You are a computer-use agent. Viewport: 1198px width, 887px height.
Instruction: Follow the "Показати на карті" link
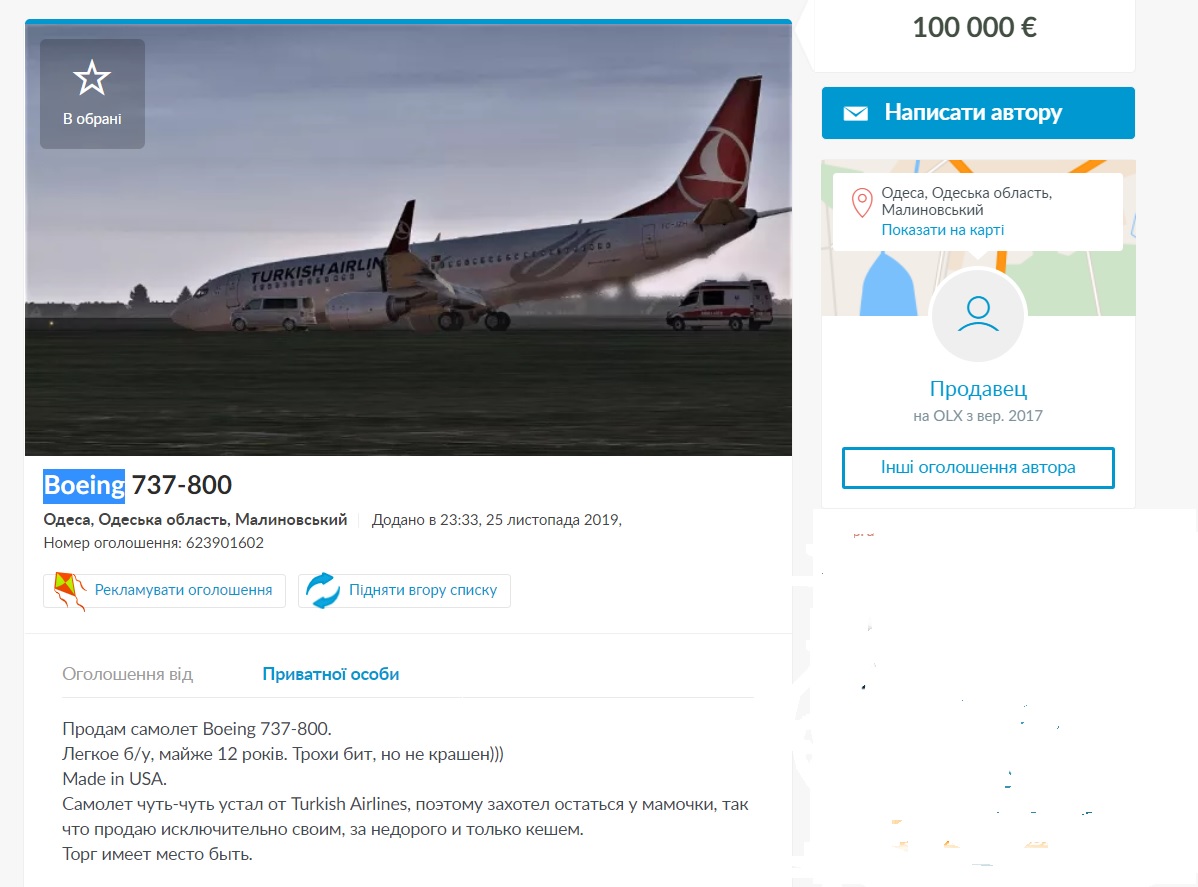[x=942, y=230]
